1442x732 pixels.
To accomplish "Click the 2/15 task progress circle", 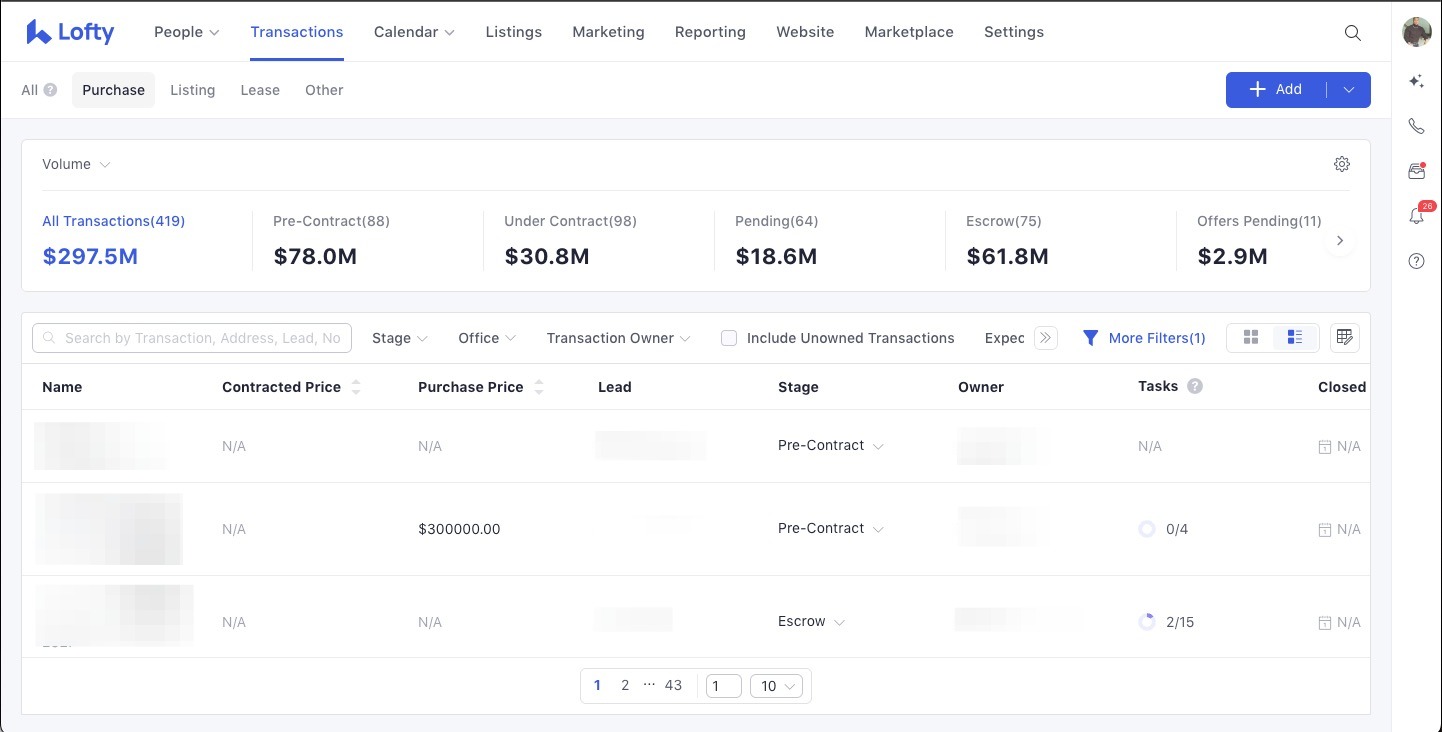I will (1147, 621).
